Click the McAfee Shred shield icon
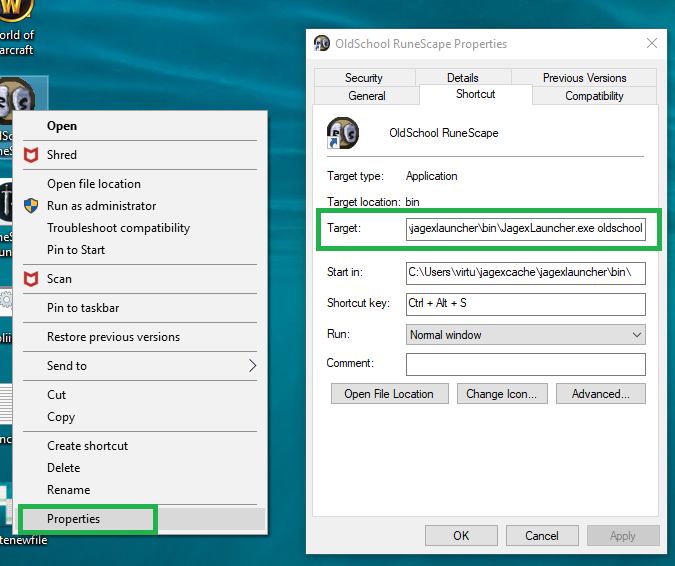 pyautogui.click(x=31, y=155)
